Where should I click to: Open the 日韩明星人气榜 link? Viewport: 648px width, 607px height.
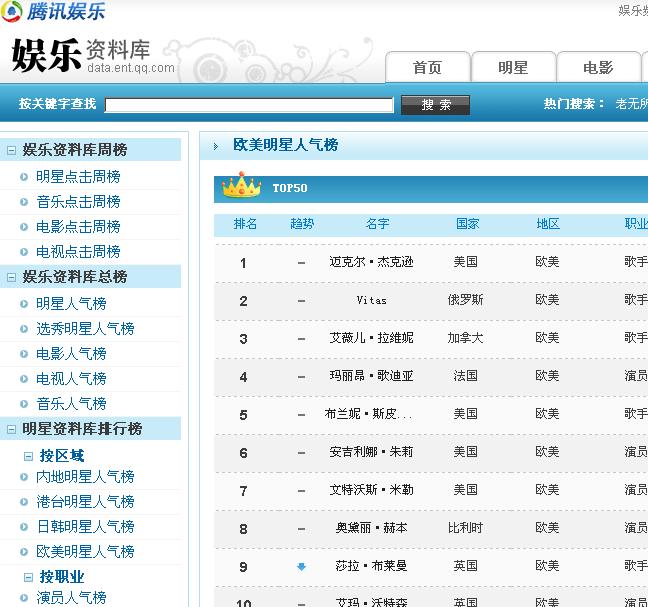pos(85,527)
